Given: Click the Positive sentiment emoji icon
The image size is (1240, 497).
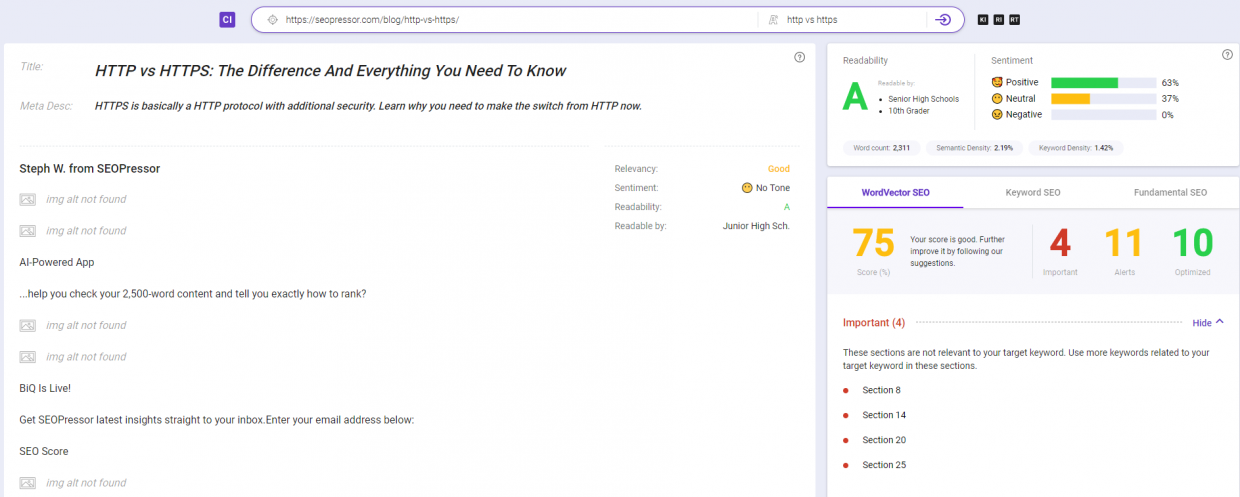Looking at the screenshot, I should tap(996, 82).
